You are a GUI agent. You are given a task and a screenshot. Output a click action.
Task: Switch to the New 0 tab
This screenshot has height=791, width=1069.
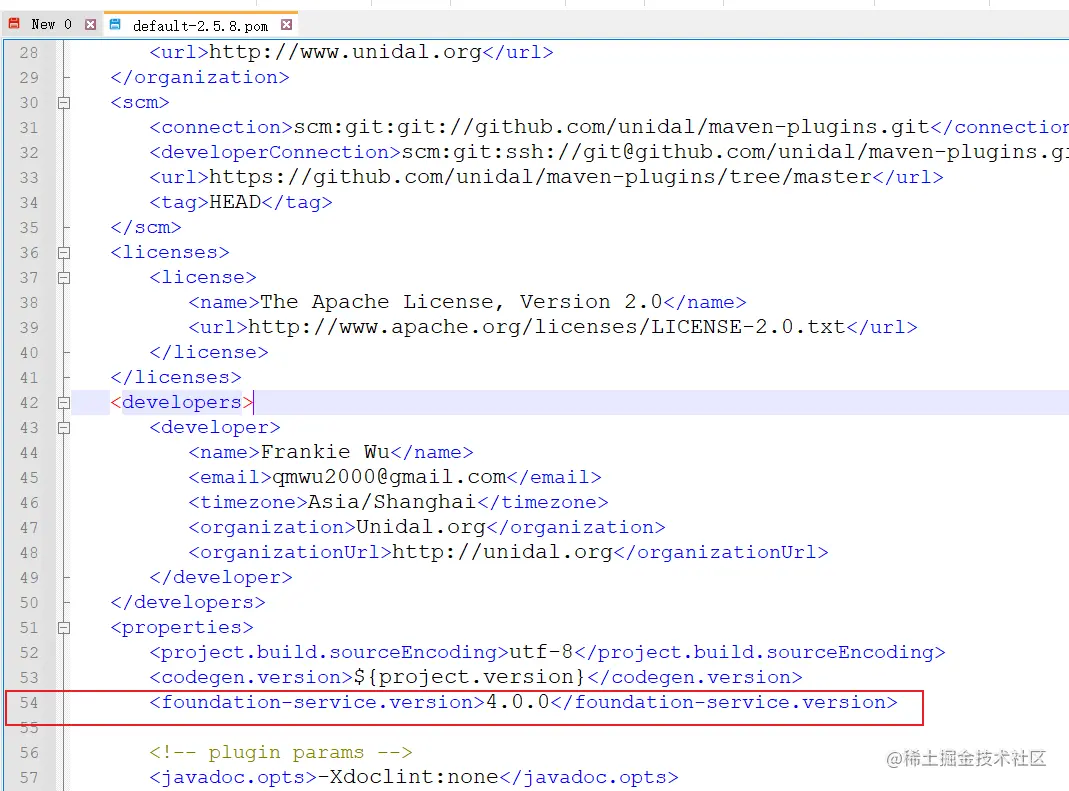pos(51,25)
